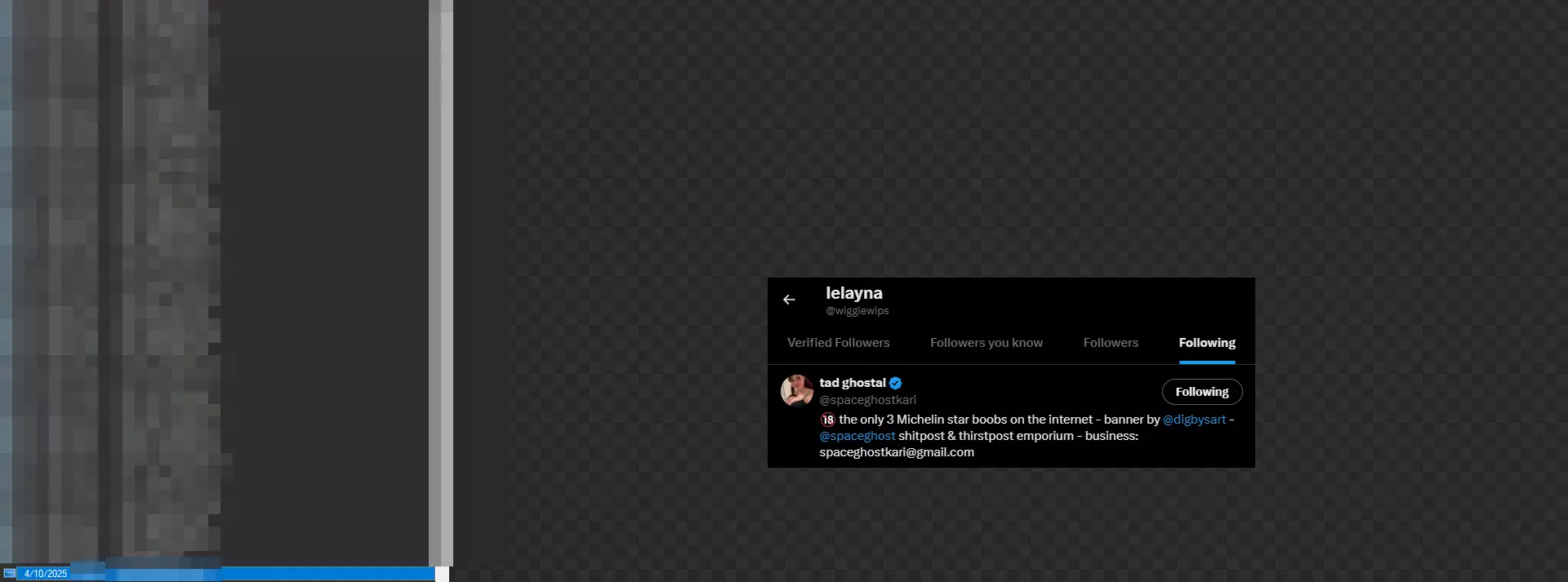This screenshot has width=1568, height=582.
Task: Open tad ghostal's profile picture
Action: point(797,391)
